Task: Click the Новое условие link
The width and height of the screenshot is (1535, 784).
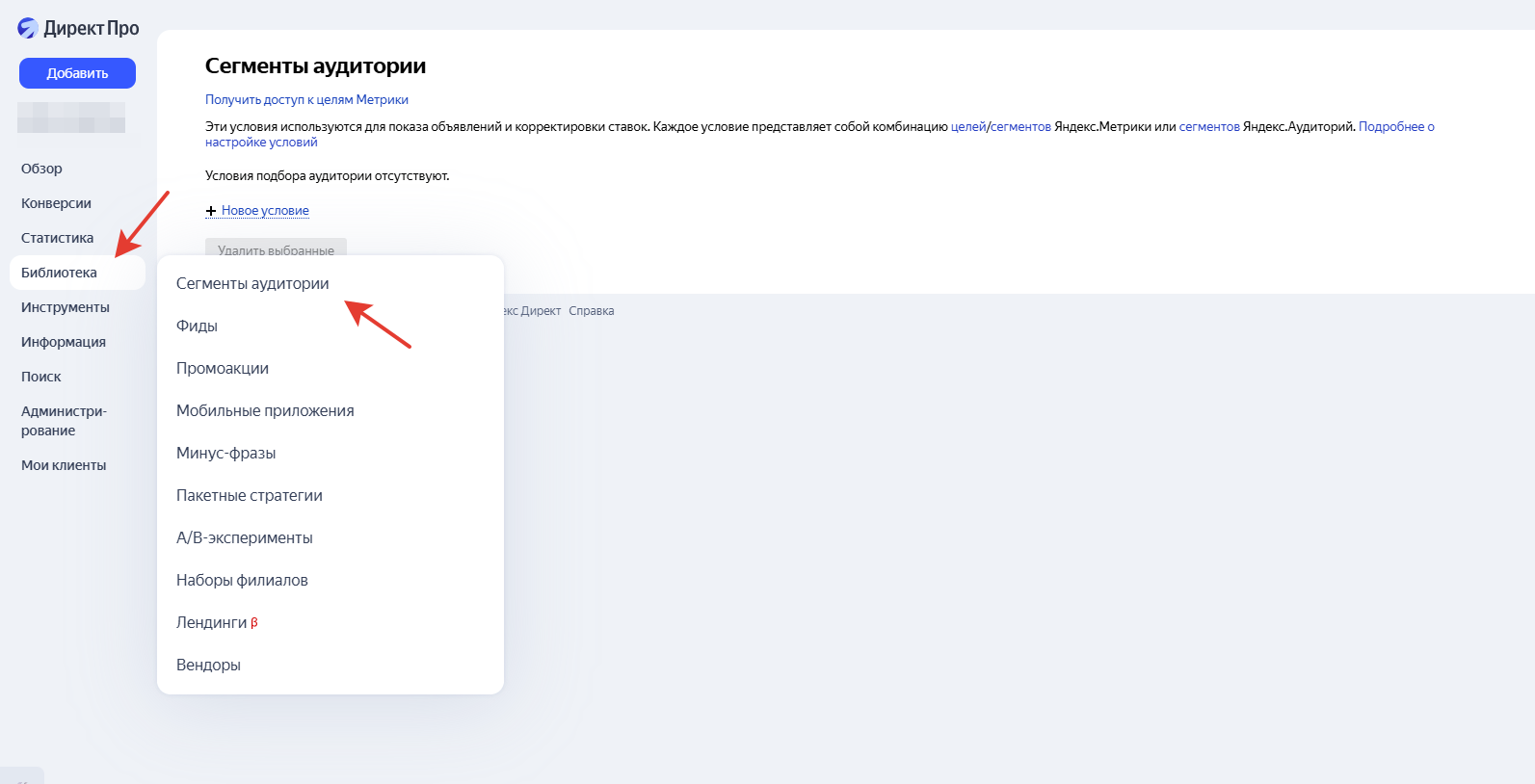Action: [265, 211]
